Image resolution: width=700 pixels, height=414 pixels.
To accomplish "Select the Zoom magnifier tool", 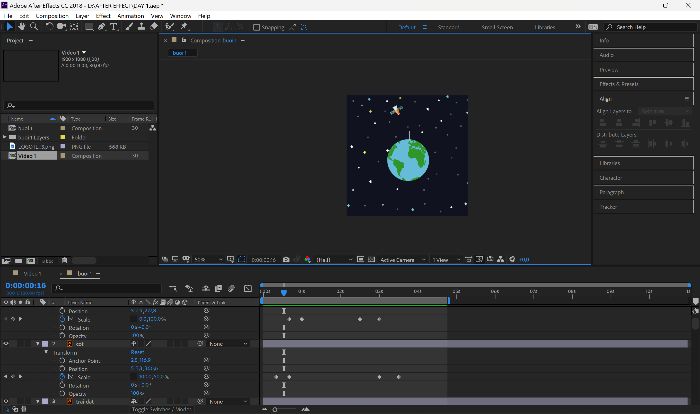I will pos(34,27).
